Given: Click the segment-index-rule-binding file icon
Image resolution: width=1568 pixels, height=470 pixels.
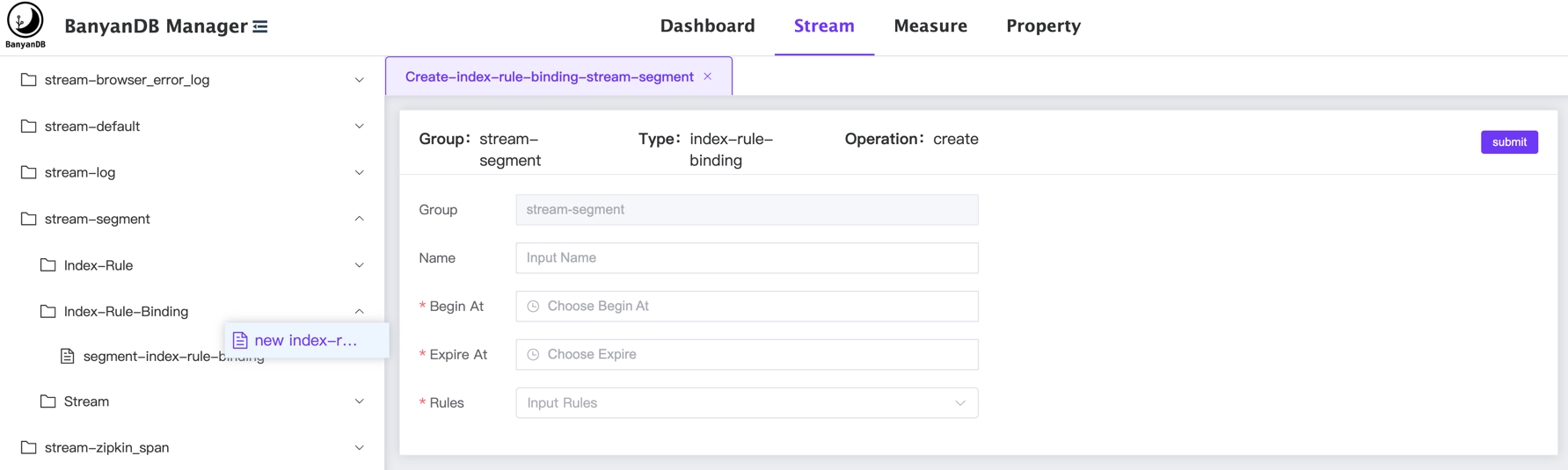Looking at the screenshot, I should coord(68,356).
